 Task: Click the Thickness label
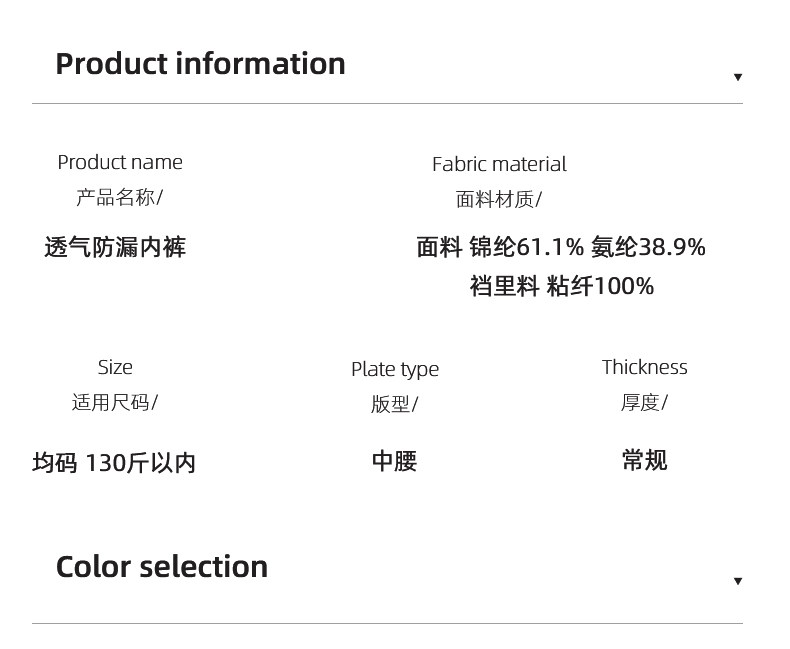tap(645, 367)
